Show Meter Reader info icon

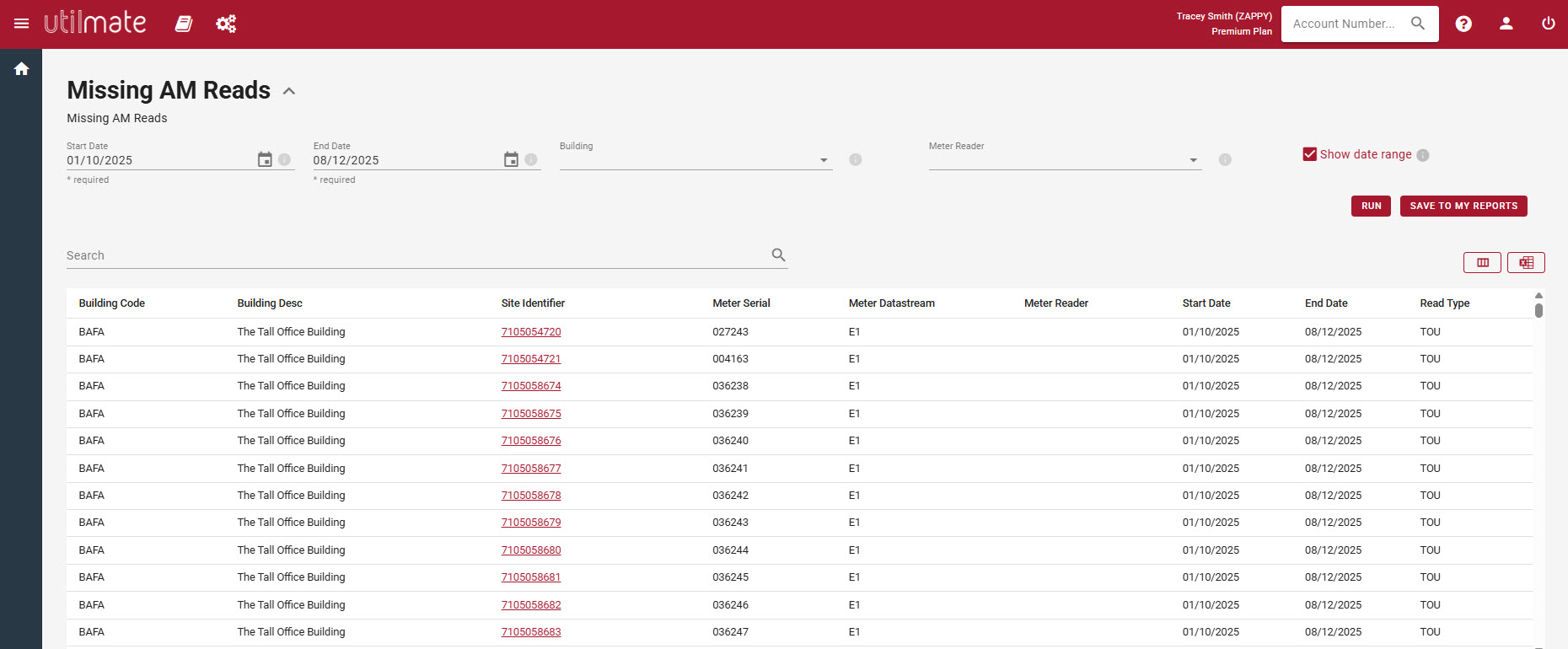pos(1225,159)
